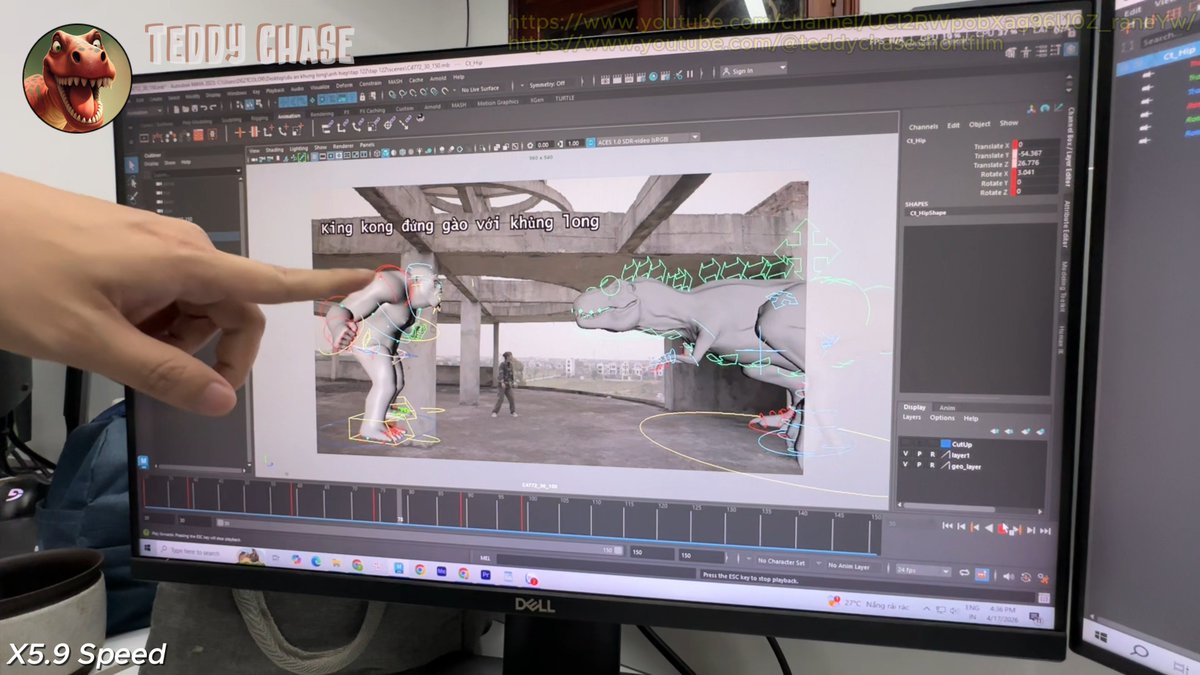Click Go to start of playback range button
This screenshot has width=1200, height=675.
tap(947, 526)
